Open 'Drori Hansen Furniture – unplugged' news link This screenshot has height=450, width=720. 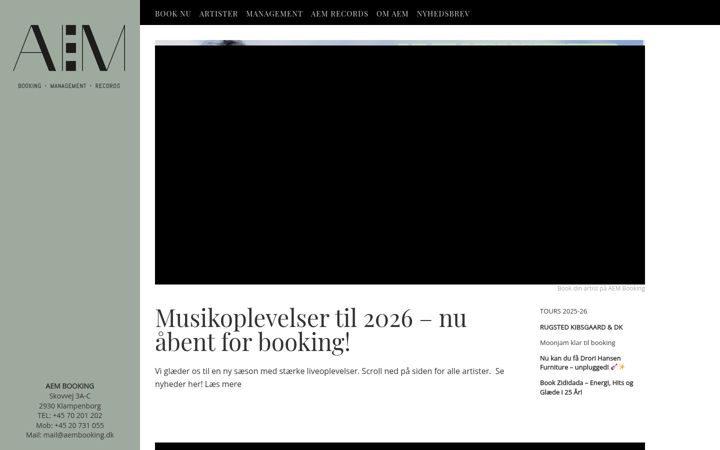pyautogui.click(x=582, y=363)
